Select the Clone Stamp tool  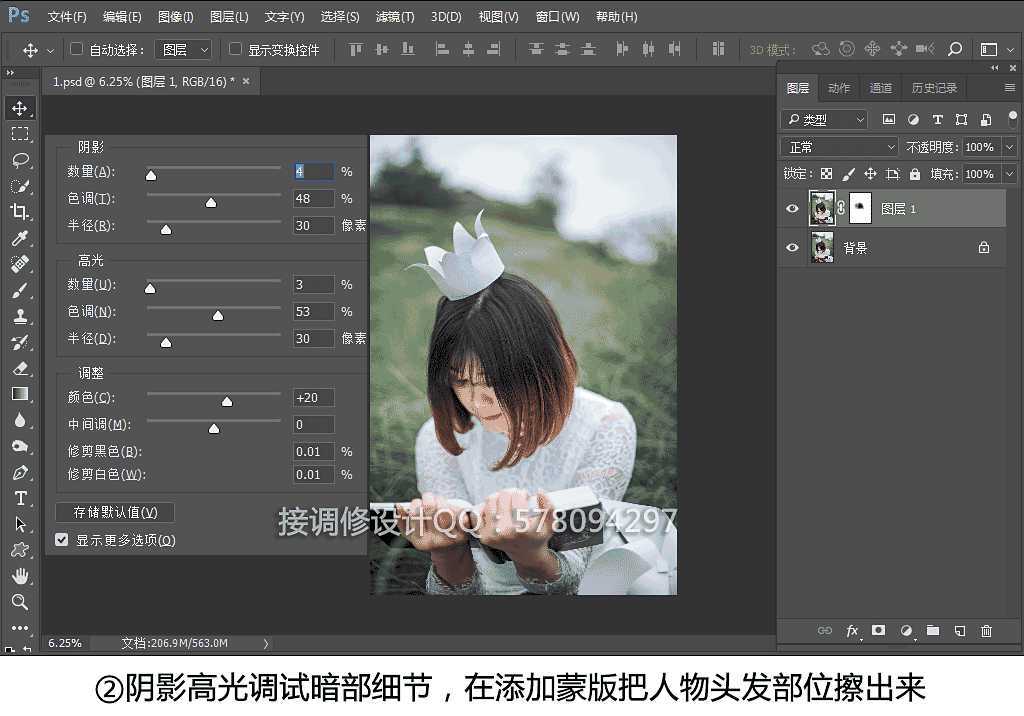pos(20,318)
